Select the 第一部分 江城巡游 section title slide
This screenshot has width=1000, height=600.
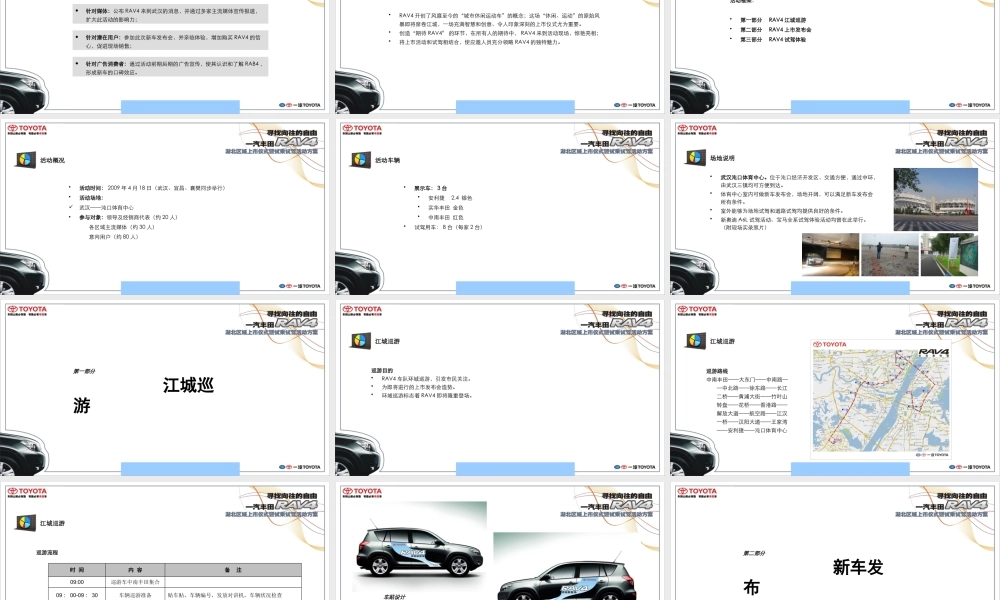pos(165,389)
